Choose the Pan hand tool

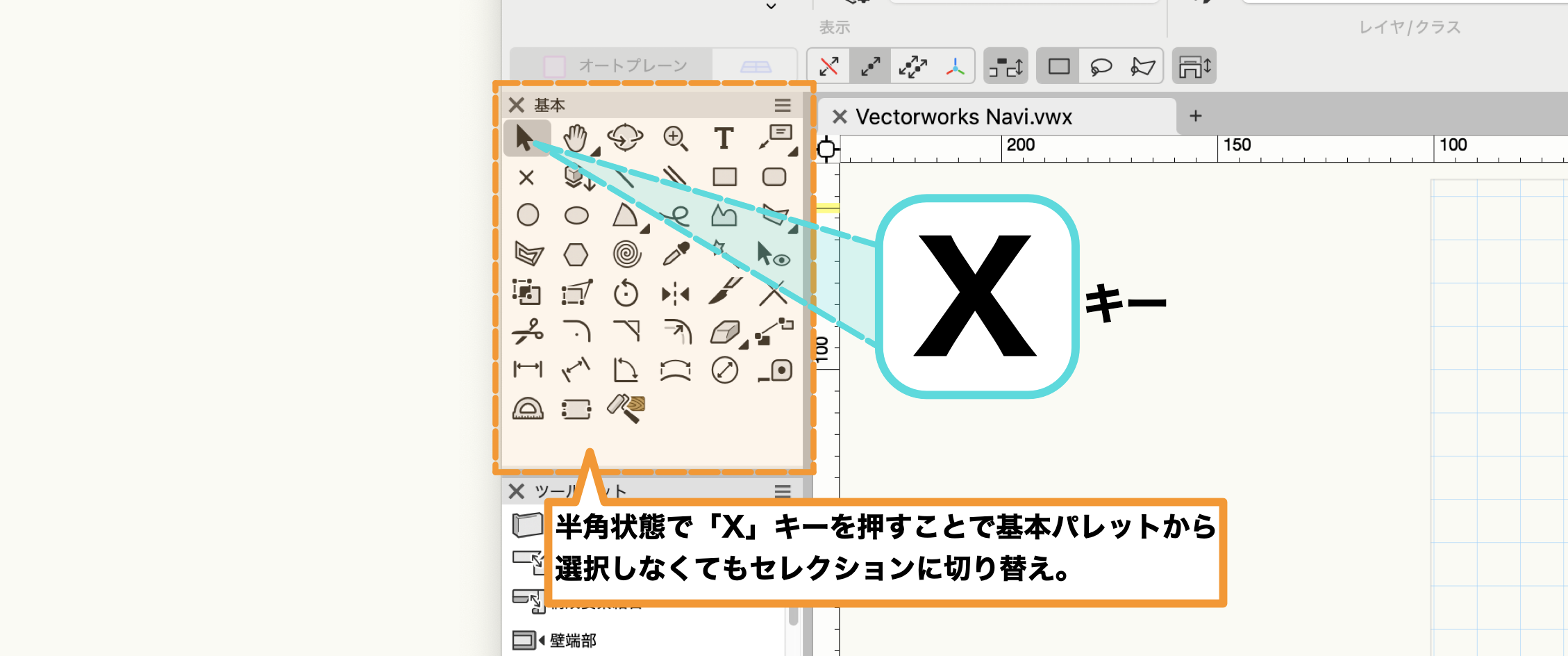575,138
